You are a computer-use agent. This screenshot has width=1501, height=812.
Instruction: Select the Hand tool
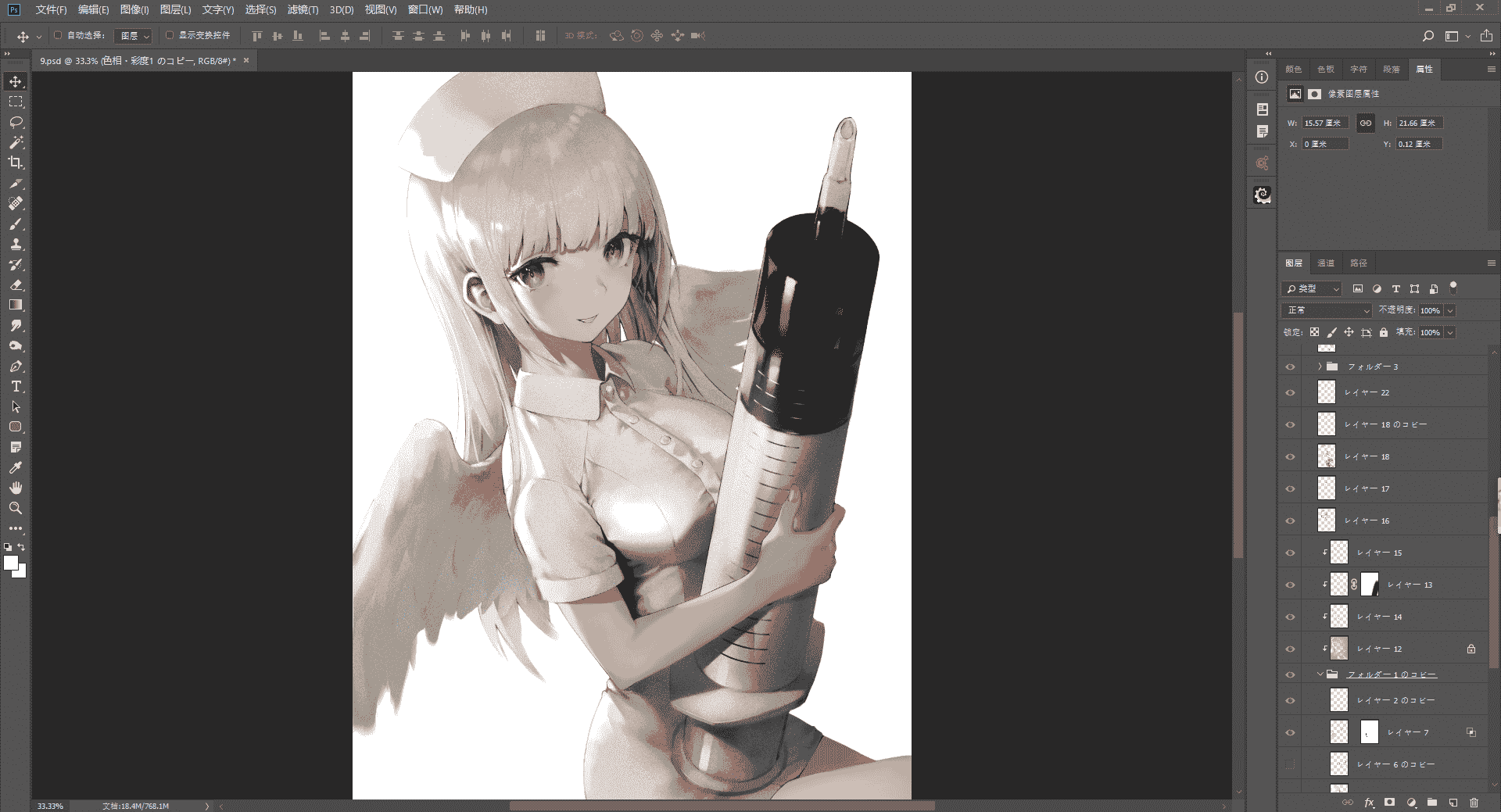pos(16,488)
